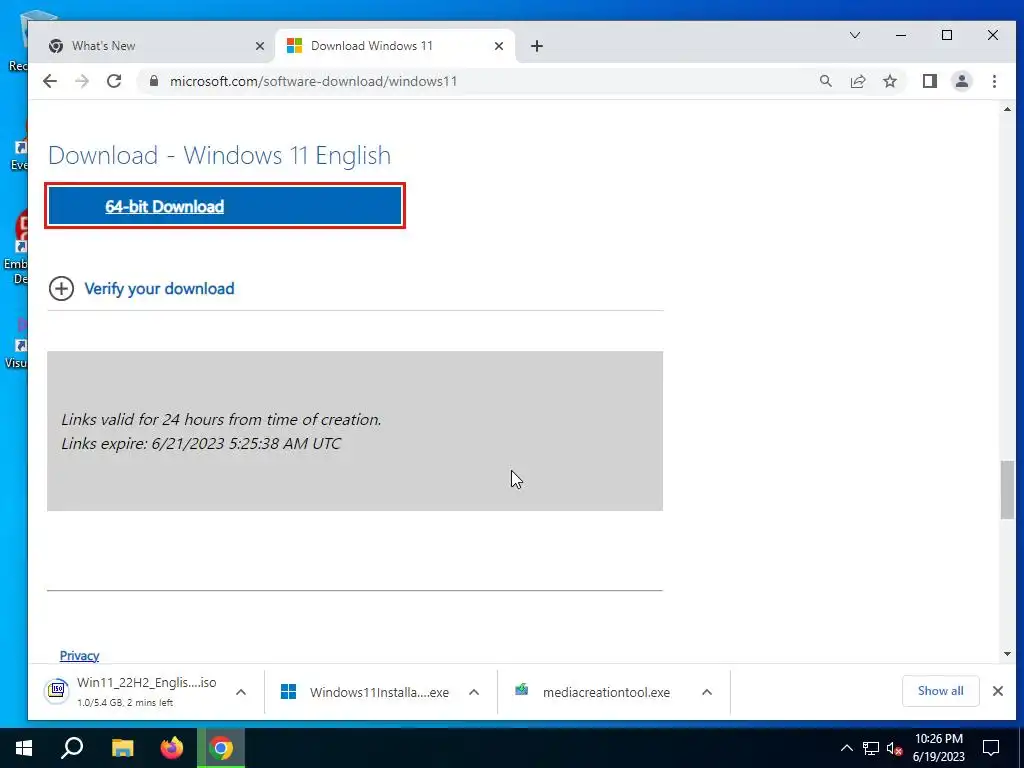Image resolution: width=1024 pixels, height=768 pixels.
Task: Open the Chrome side panel
Action: pos(929,81)
